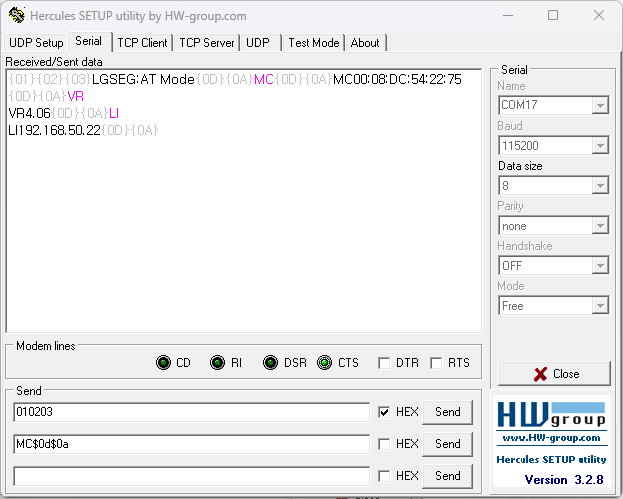
Task: Open the Handshake dropdown showing OFF
Action: click(x=600, y=265)
